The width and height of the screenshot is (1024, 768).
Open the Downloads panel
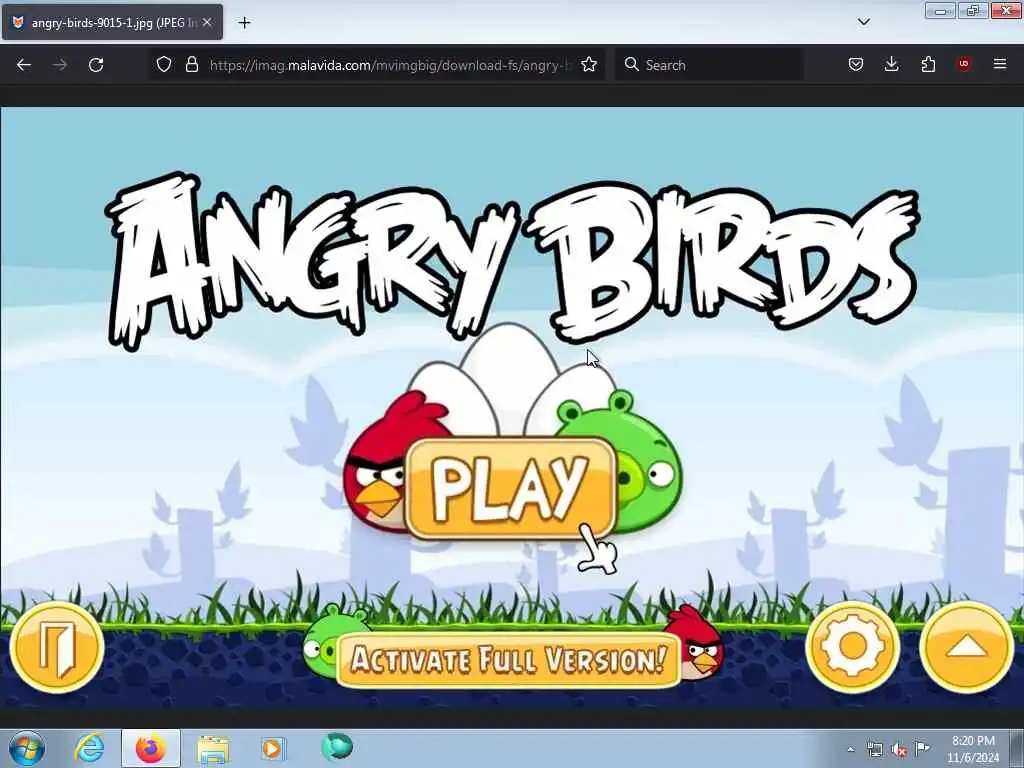(891, 64)
